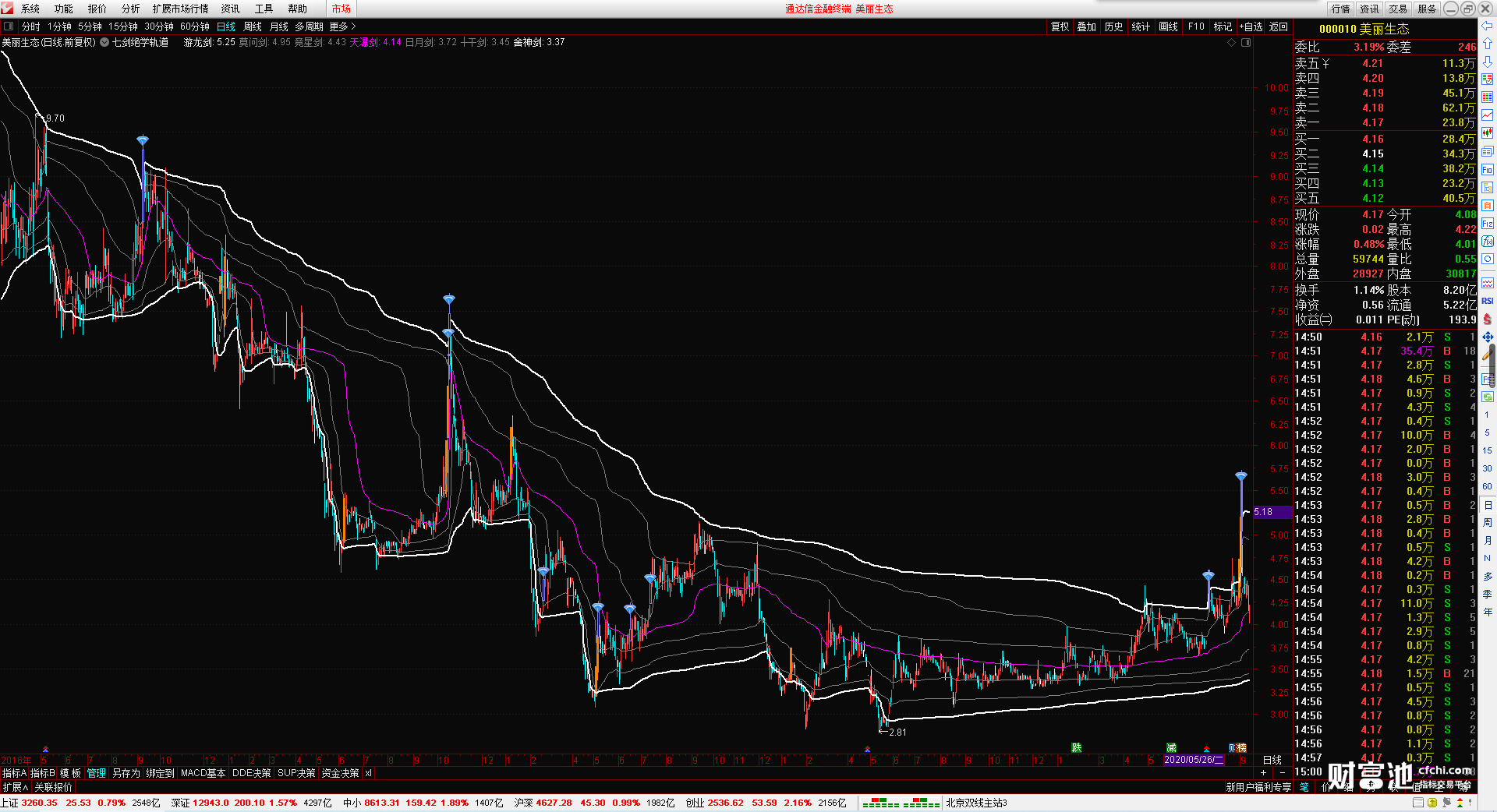Open the 系统 menu

(x=30, y=9)
